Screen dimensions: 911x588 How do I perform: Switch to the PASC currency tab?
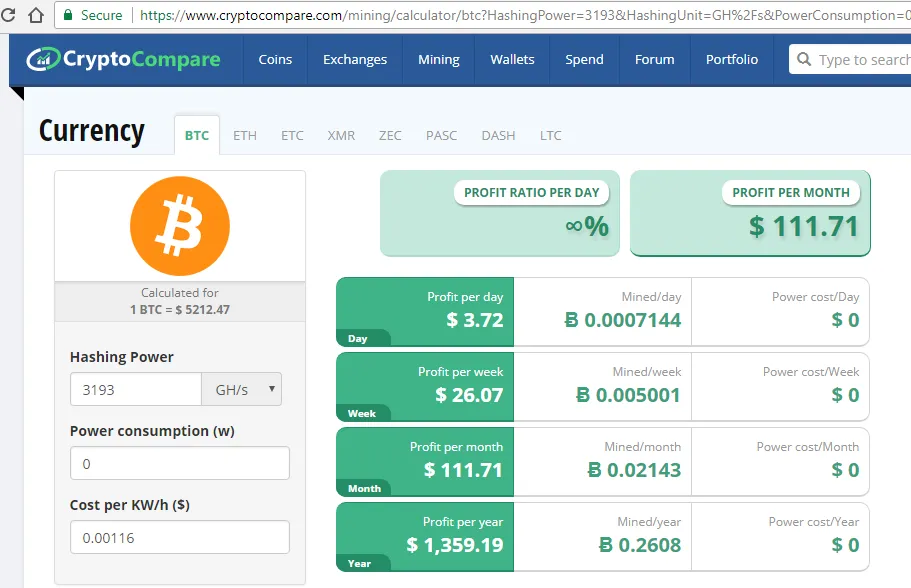coord(442,135)
